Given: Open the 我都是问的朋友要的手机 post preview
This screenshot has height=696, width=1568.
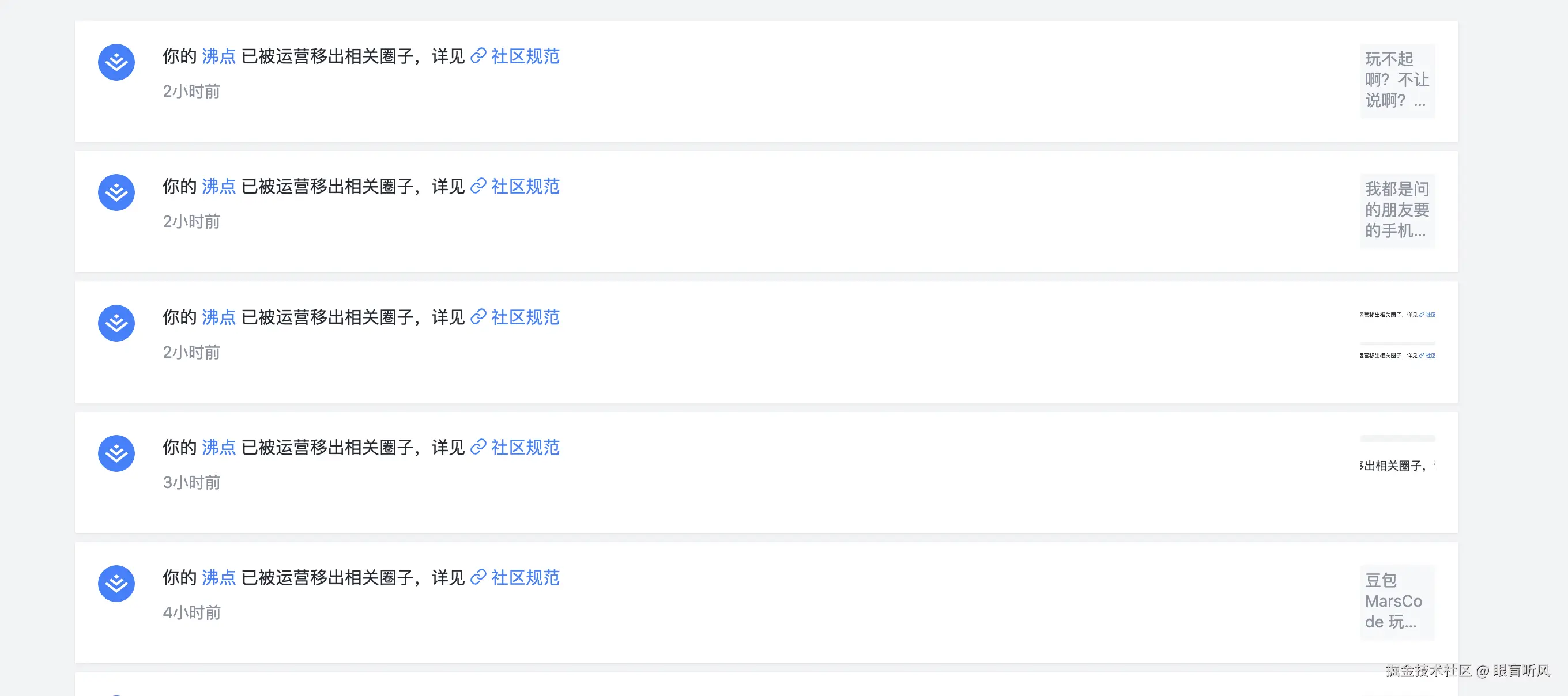Looking at the screenshot, I should pos(1397,210).
